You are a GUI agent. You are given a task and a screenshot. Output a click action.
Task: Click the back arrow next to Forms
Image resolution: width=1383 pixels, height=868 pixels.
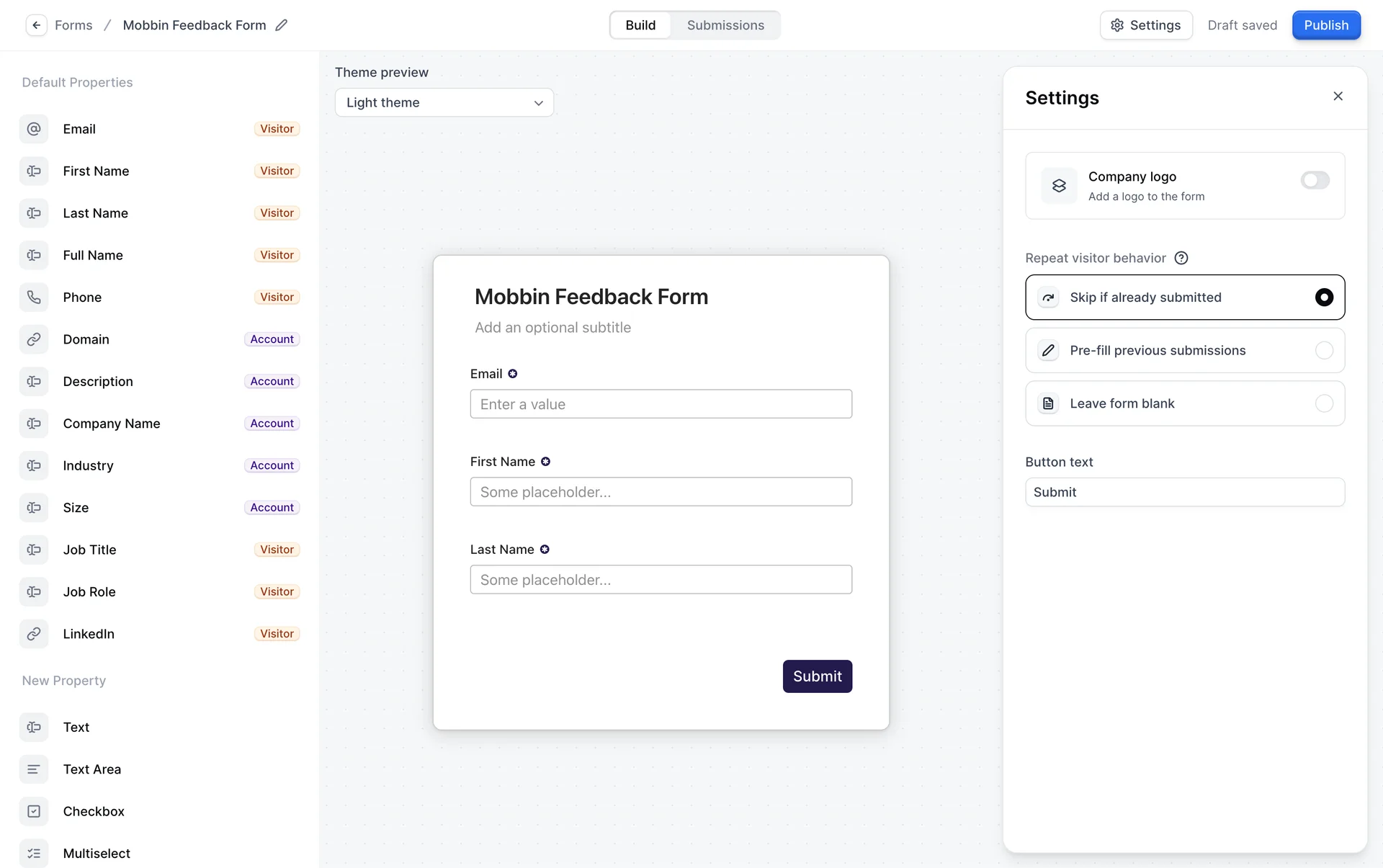pos(36,25)
